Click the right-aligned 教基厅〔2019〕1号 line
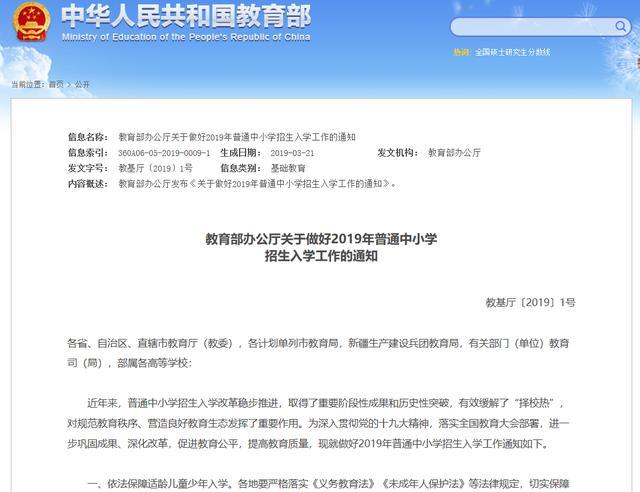 530,303
